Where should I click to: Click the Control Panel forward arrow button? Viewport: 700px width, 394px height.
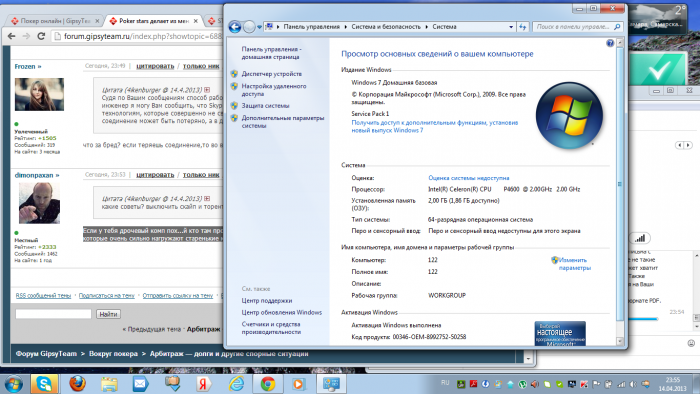(x=249, y=27)
